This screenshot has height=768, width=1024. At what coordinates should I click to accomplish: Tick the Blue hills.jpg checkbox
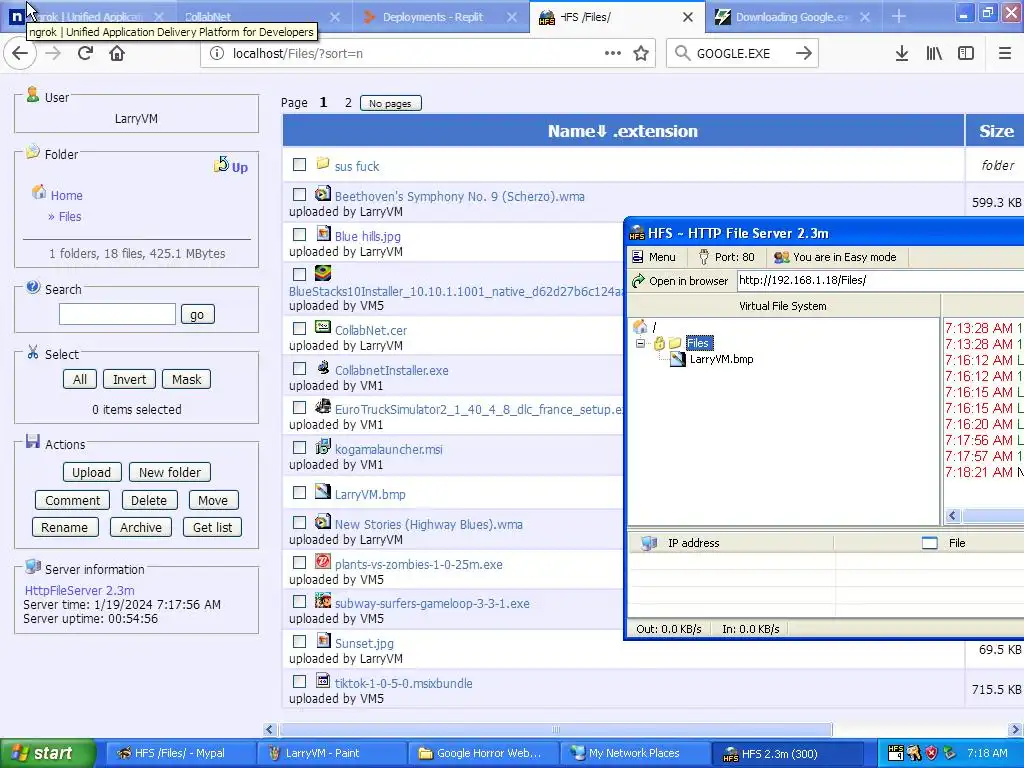(299, 234)
